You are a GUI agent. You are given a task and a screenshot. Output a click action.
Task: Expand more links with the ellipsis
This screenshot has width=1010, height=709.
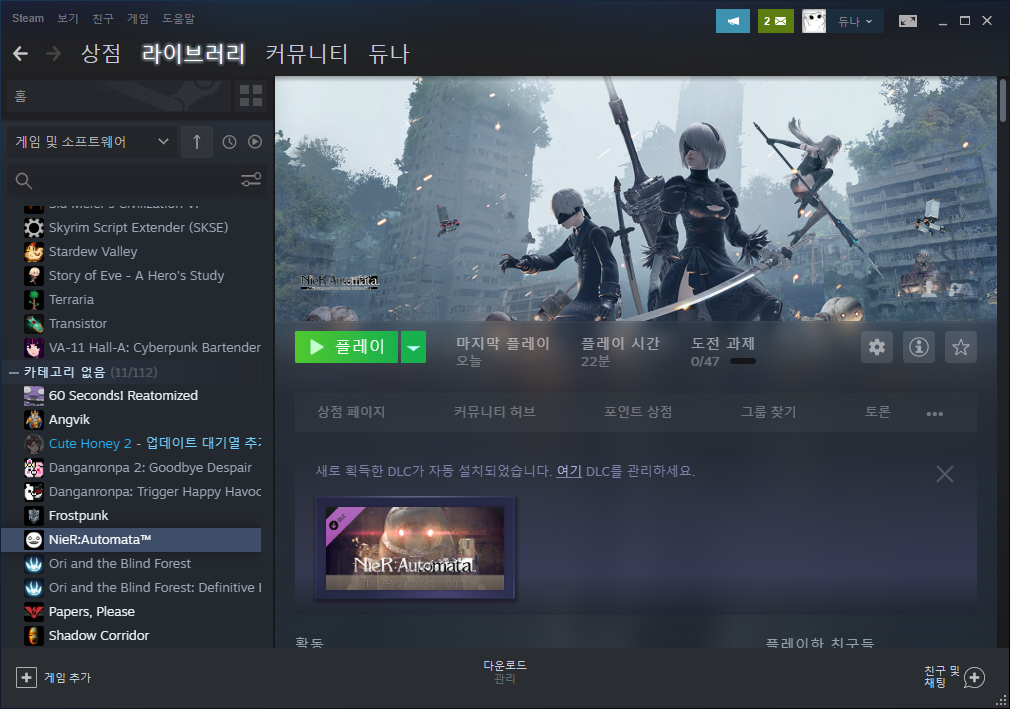tap(935, 413)
